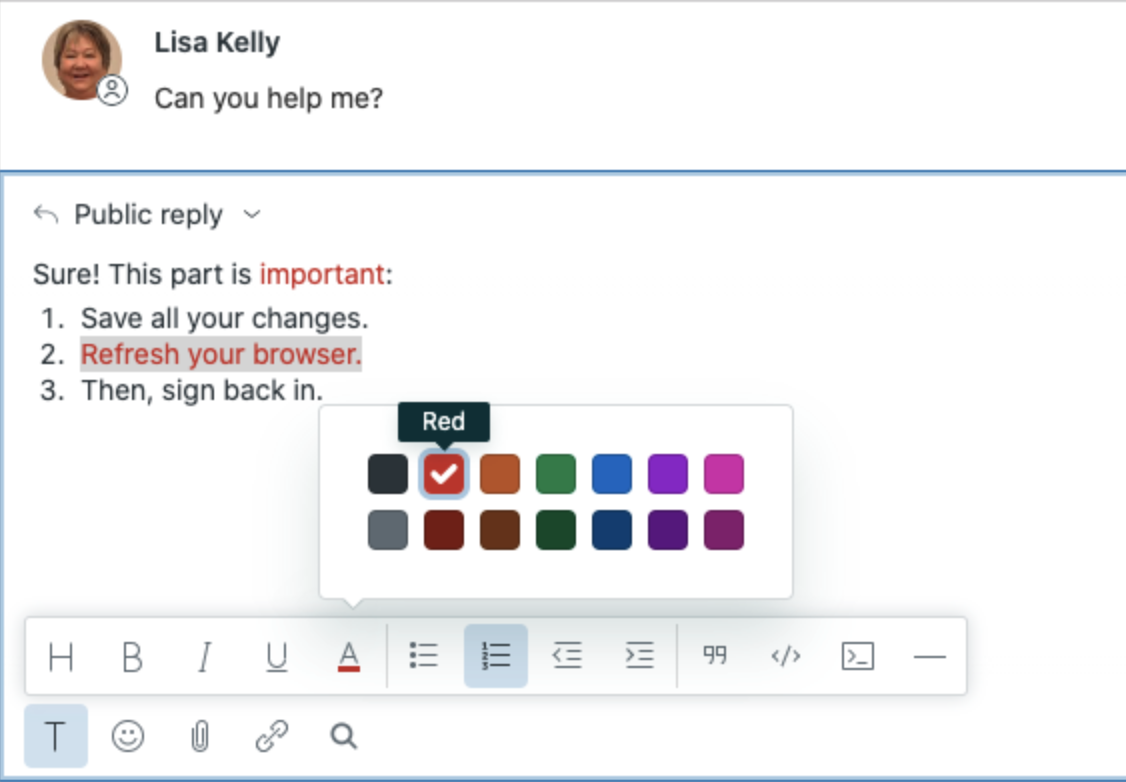The height and width of the screenshot is (782, 1126).
Task: Attach a file with paperclip icon
Action: pos(199,737)
